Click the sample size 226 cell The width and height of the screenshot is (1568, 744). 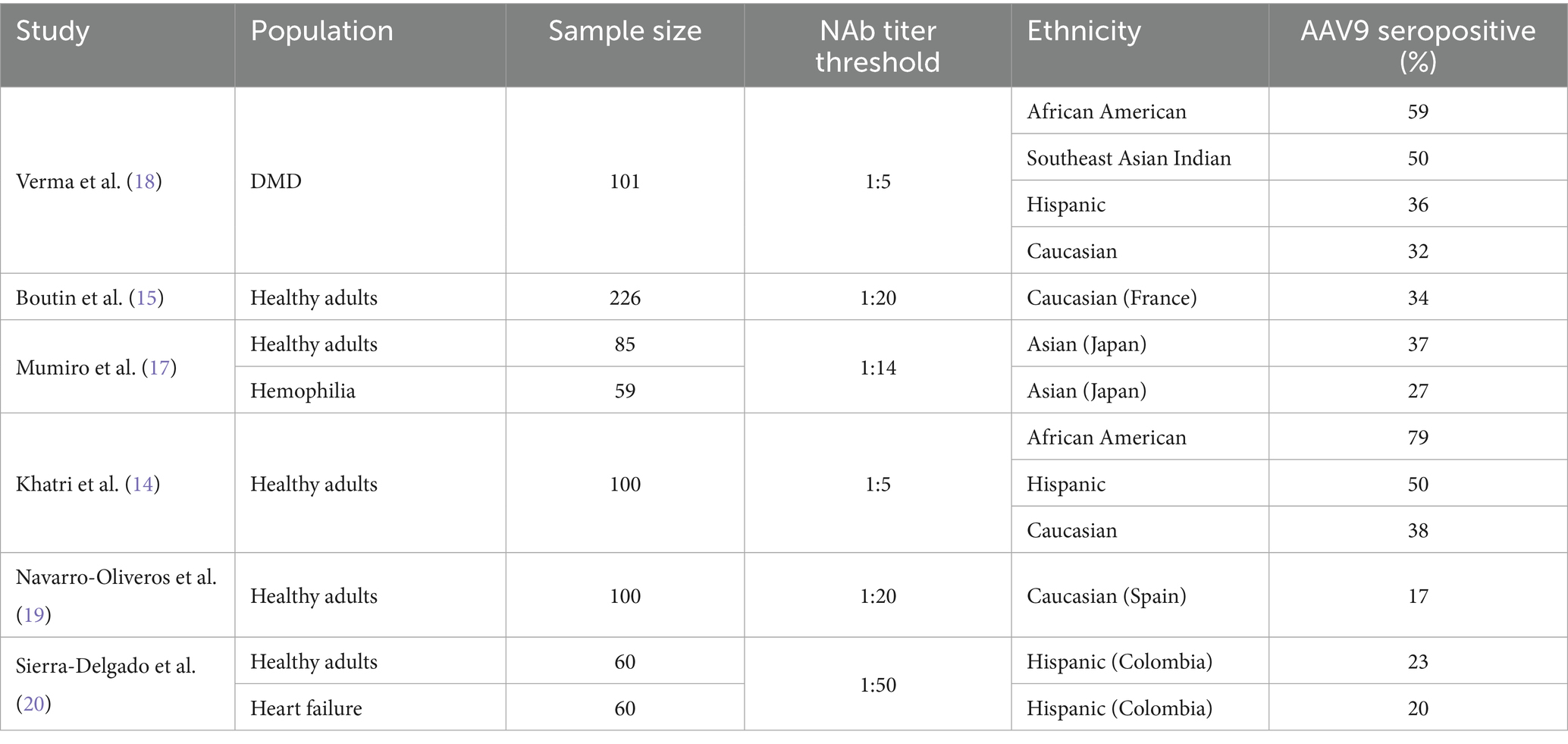[x=625, y=297]
